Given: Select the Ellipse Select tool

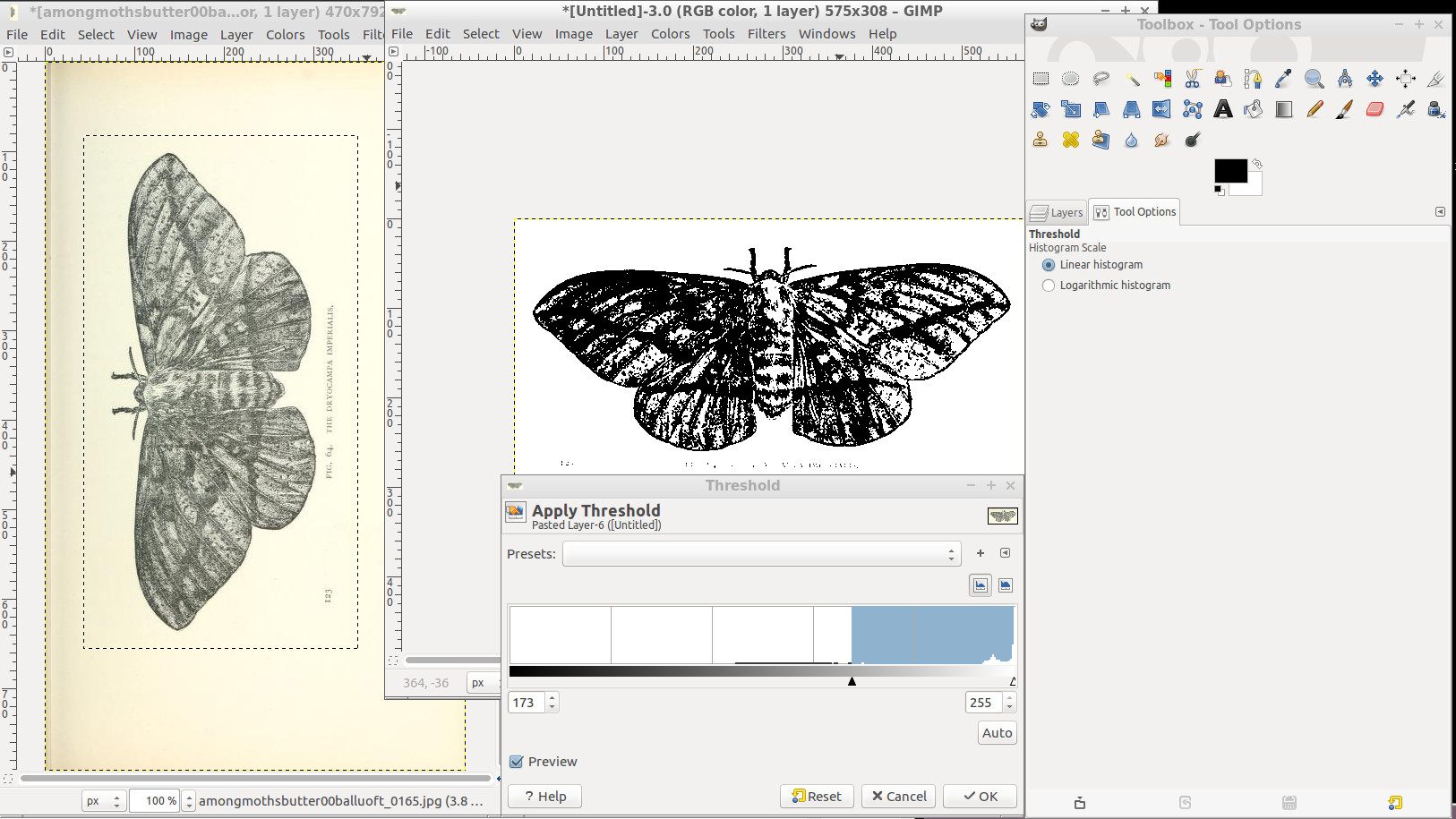Looking at the screenshot, I should (1071, 79).
